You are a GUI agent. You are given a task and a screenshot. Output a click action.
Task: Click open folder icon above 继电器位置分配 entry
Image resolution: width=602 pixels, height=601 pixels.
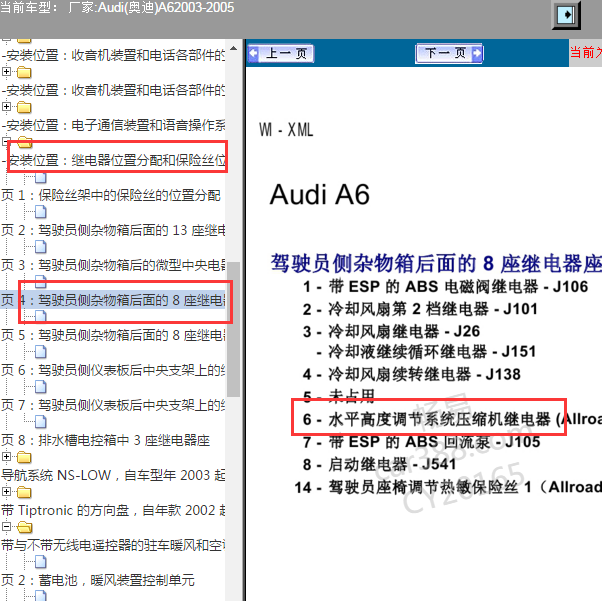[25, 142]
